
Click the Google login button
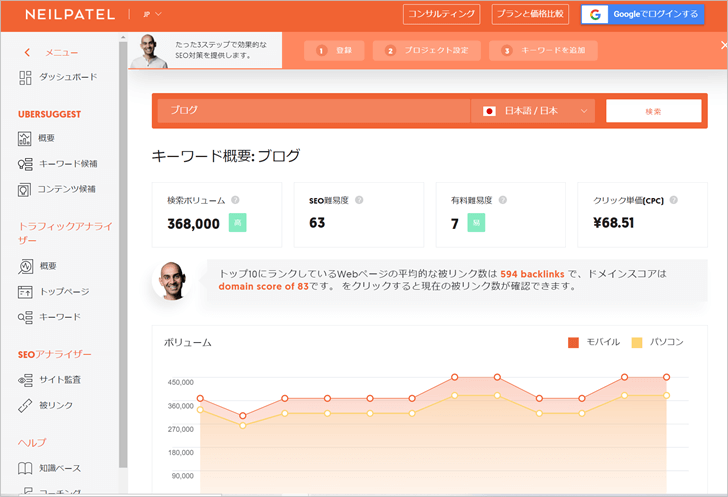point(644,14)
